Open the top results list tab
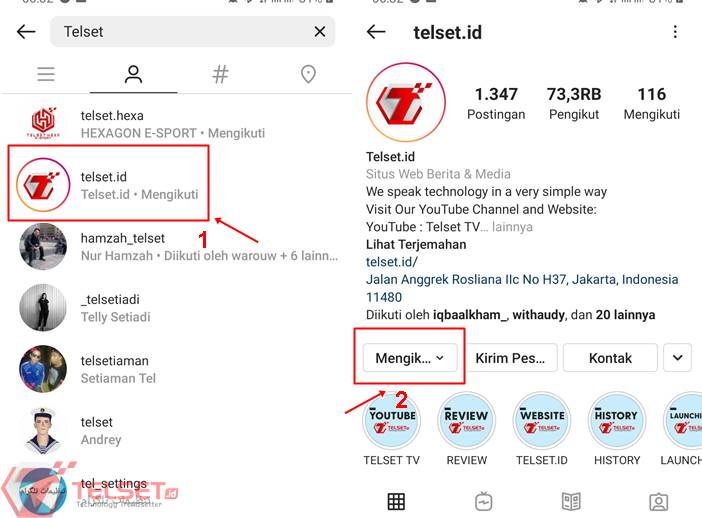The width and height of the screenshot is (702, 518). click(x=46, y=74)
